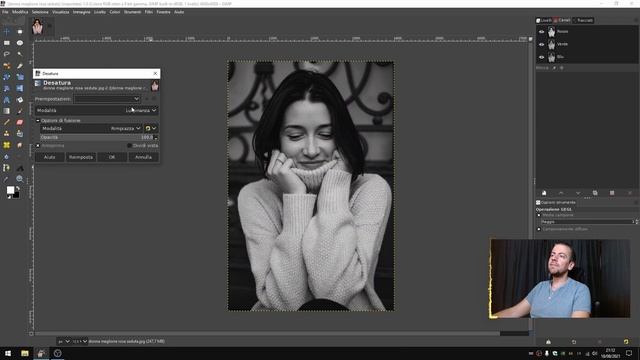
Task: Click the image tab thumbnail
Action: (x=38, y=26)
